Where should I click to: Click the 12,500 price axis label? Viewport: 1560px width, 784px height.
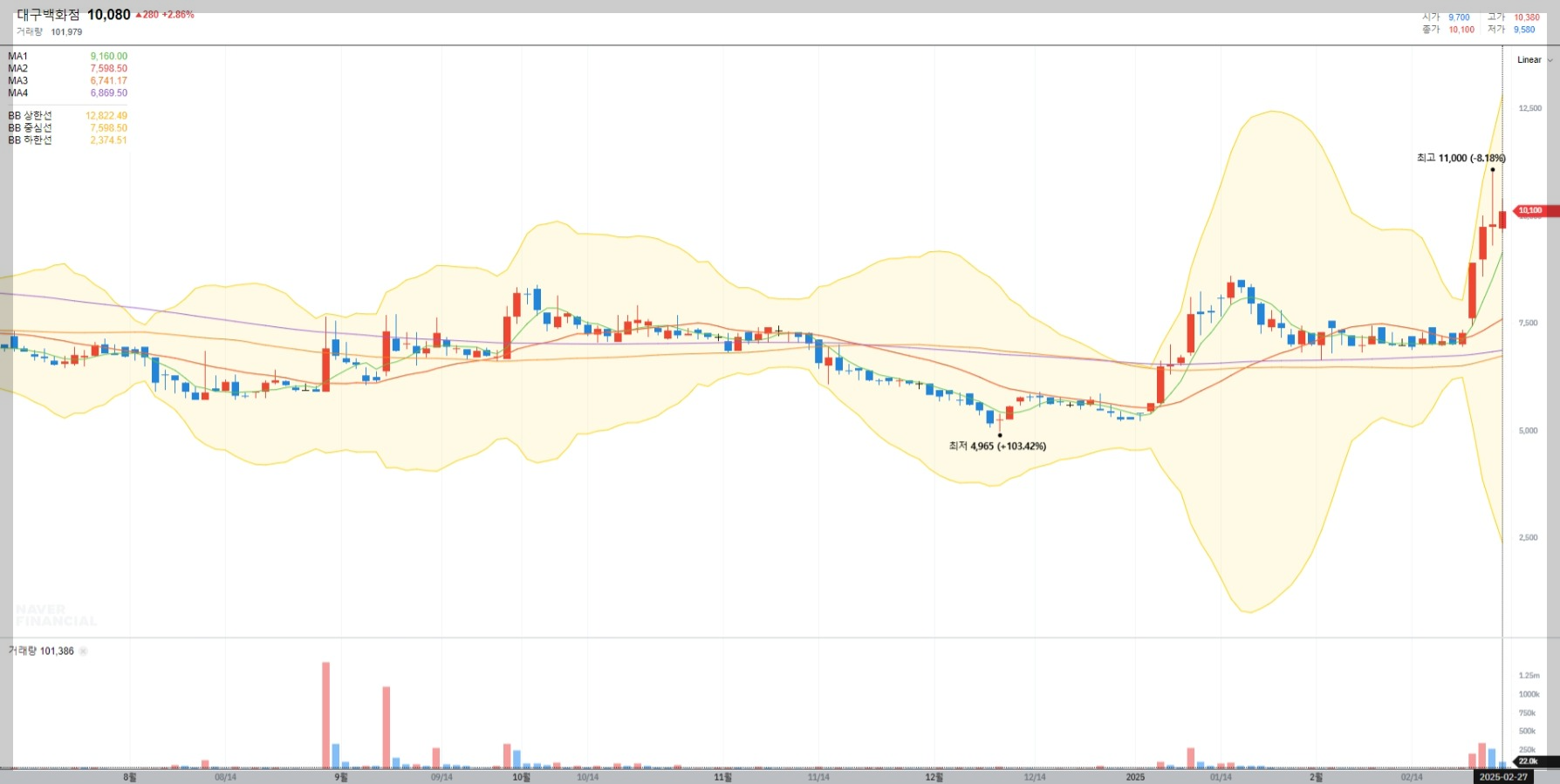point(1530,109)
